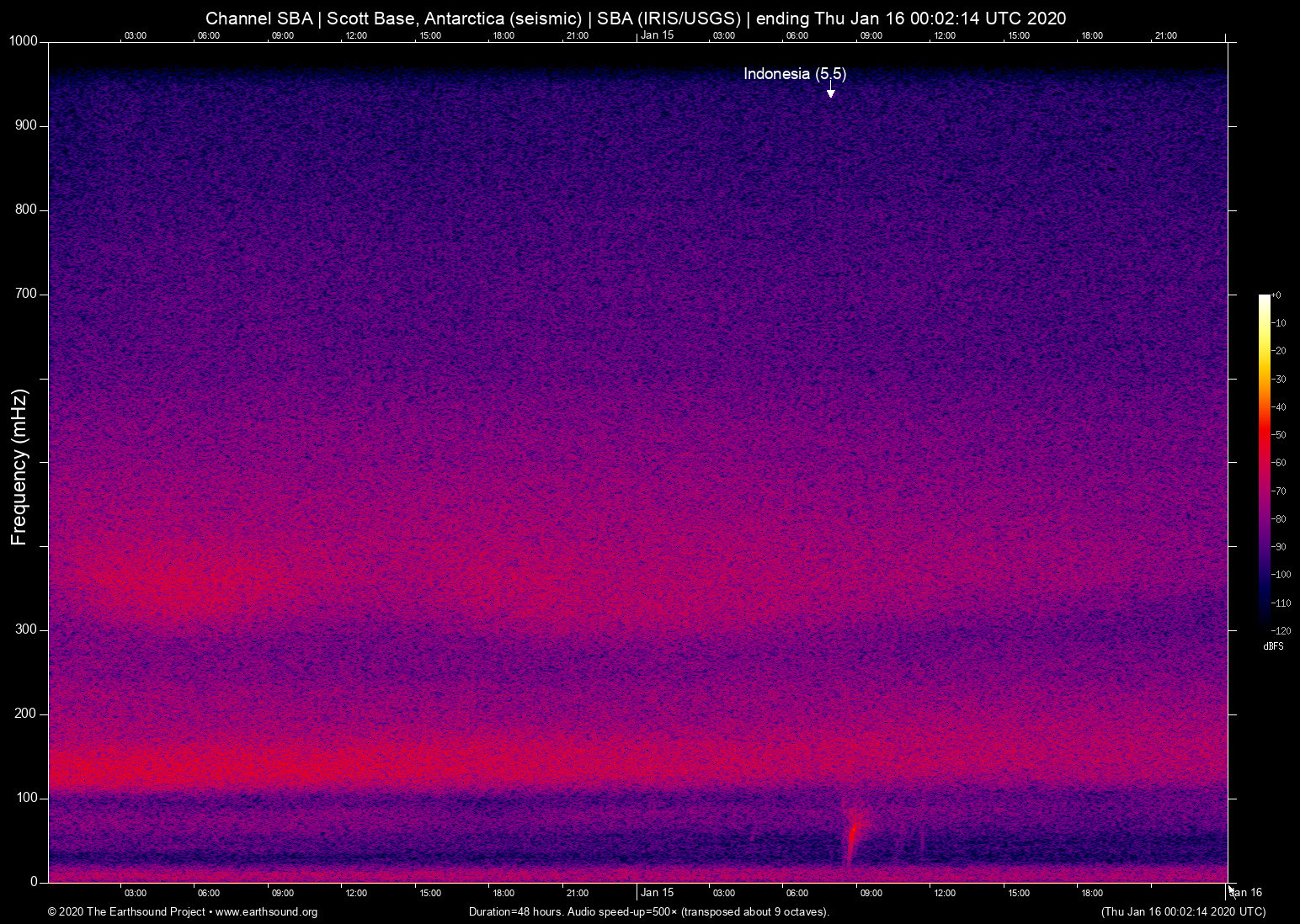Click the Jan 15 label on the top time axis
This screenshot has width=1300, height=924.
[658, 35]
